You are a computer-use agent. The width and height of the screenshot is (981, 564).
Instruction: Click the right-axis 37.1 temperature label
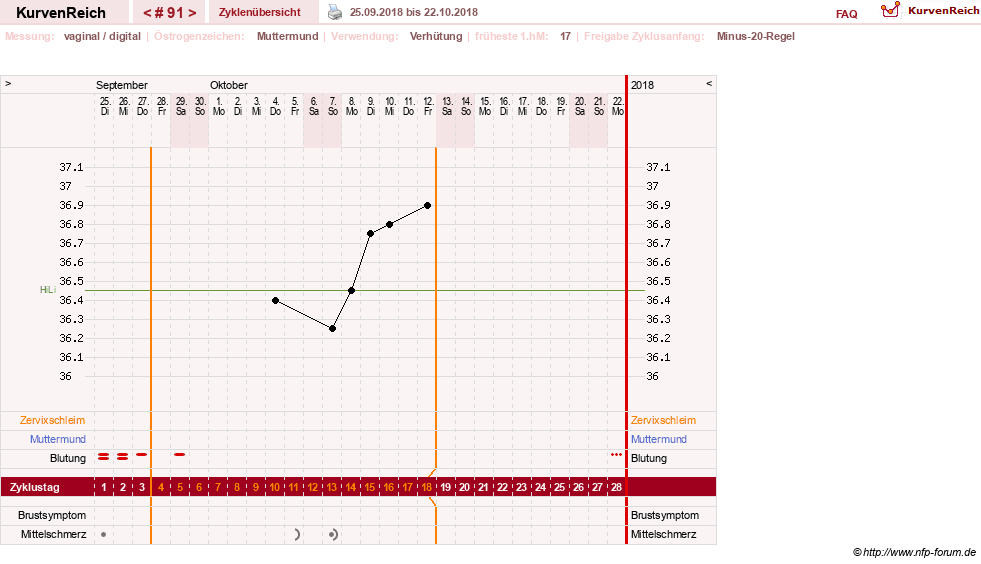(658, 167)
